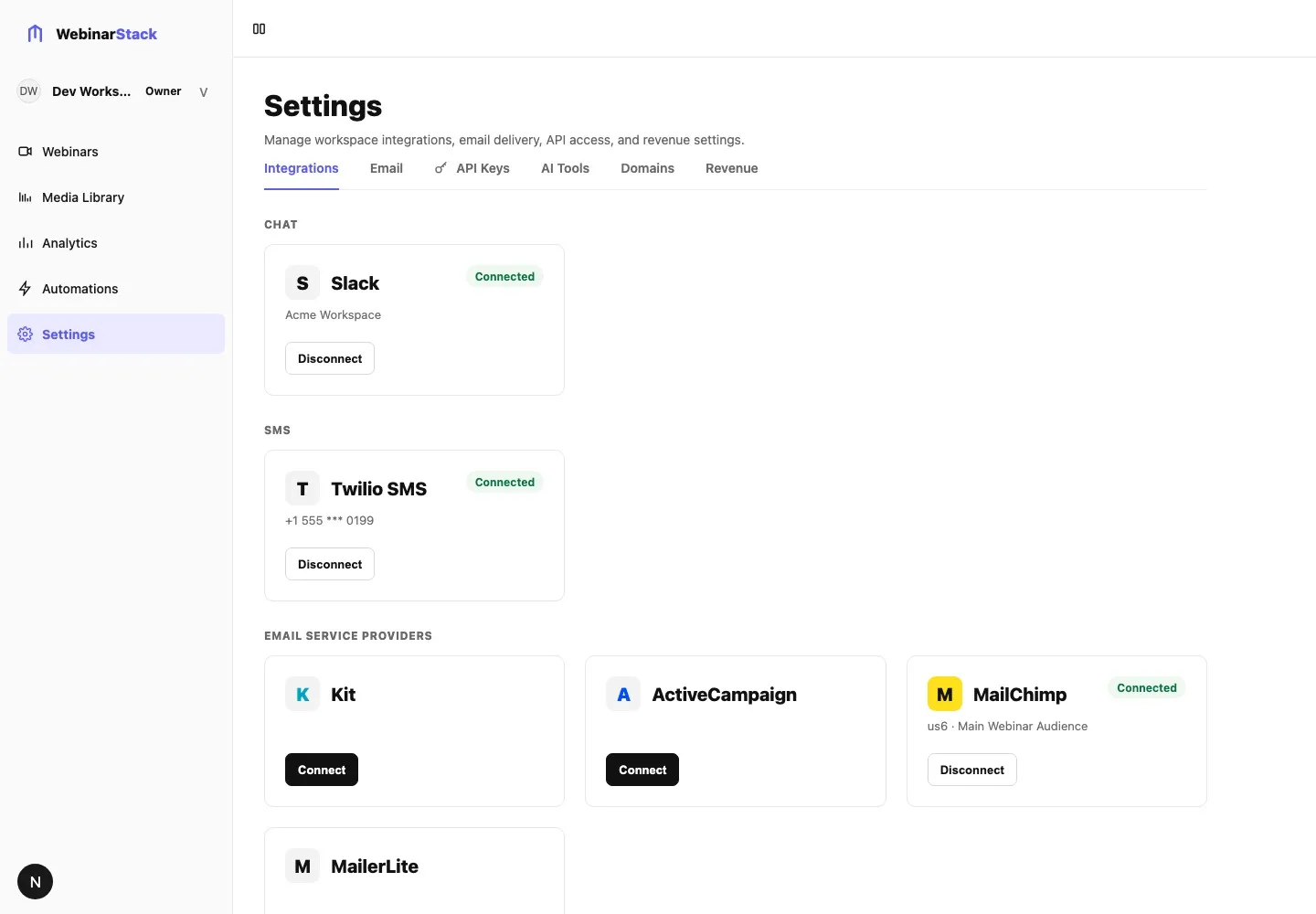1316x914 pixels.
Task: Click the +1 555 *** 0199 number
Action: point(329,520)
